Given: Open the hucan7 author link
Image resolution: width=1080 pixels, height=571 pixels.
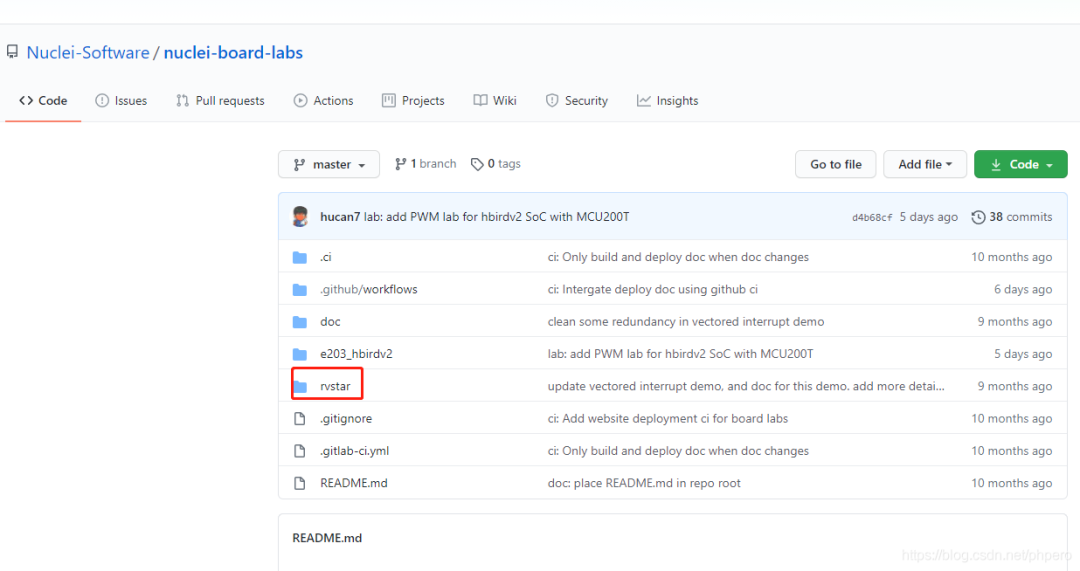Looking at the screenshot, I should (x=340, y=217).
